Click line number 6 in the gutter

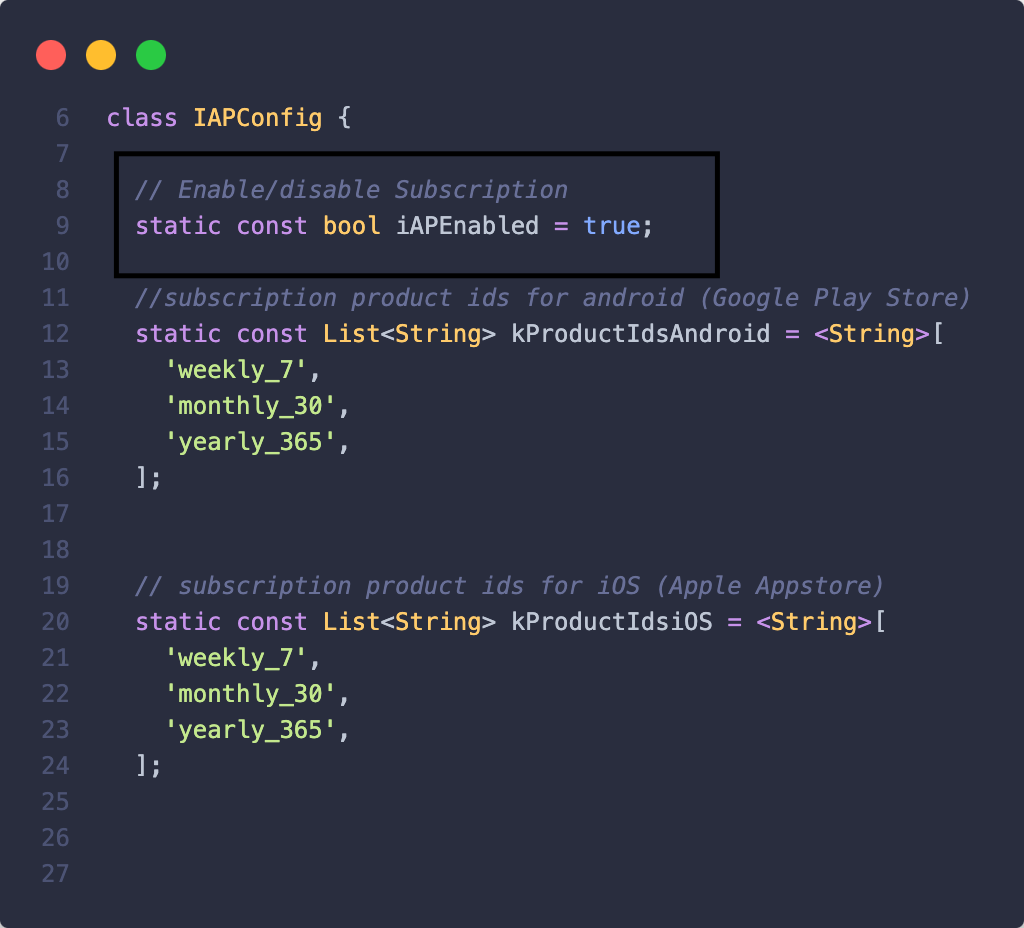(62, 118)
